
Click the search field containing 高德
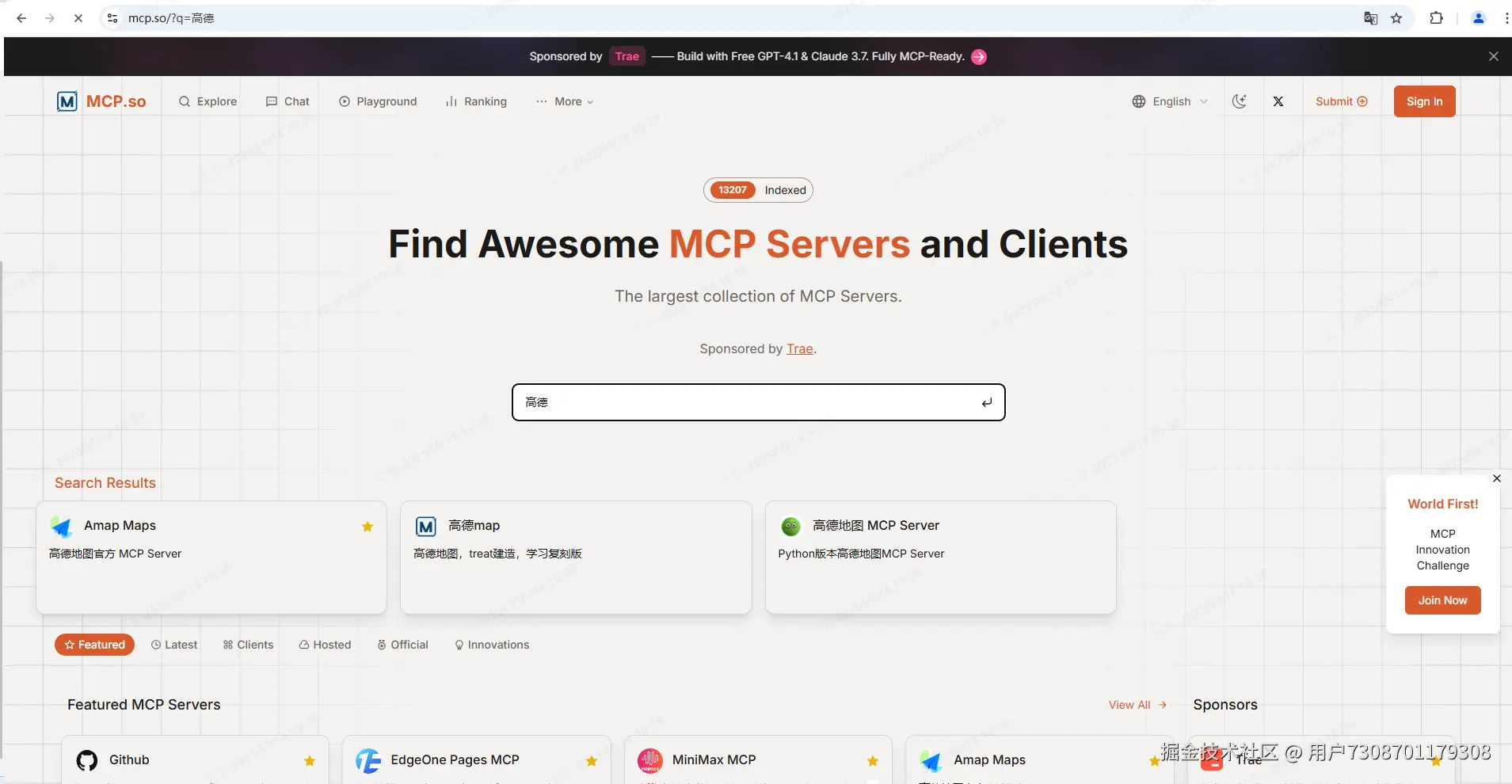759,402
